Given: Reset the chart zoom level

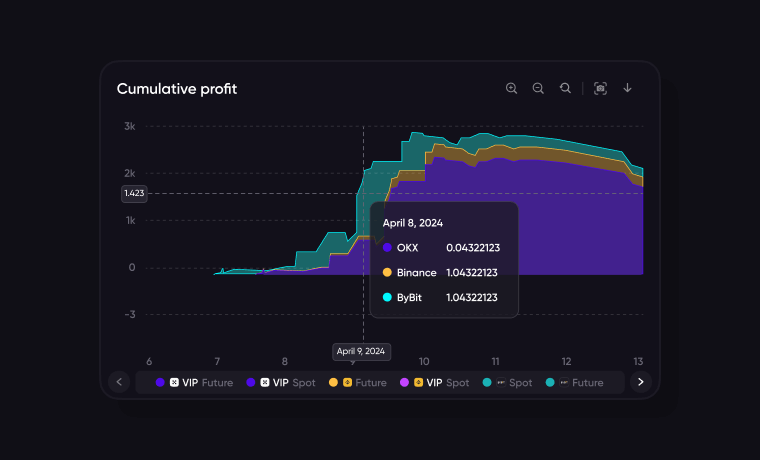Looking at the screenshot, I should (x=565, y=88).
